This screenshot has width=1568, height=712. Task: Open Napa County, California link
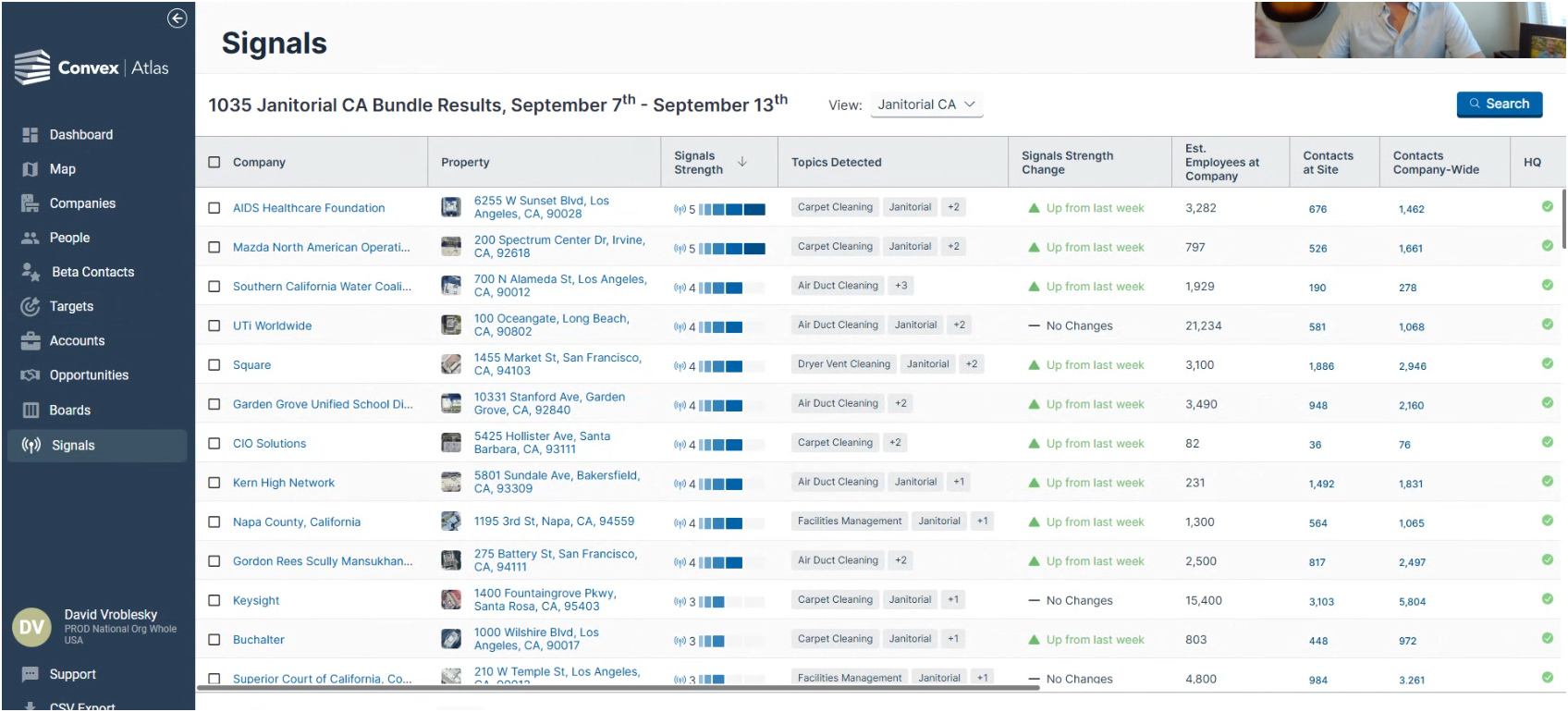tap(297, 522)
